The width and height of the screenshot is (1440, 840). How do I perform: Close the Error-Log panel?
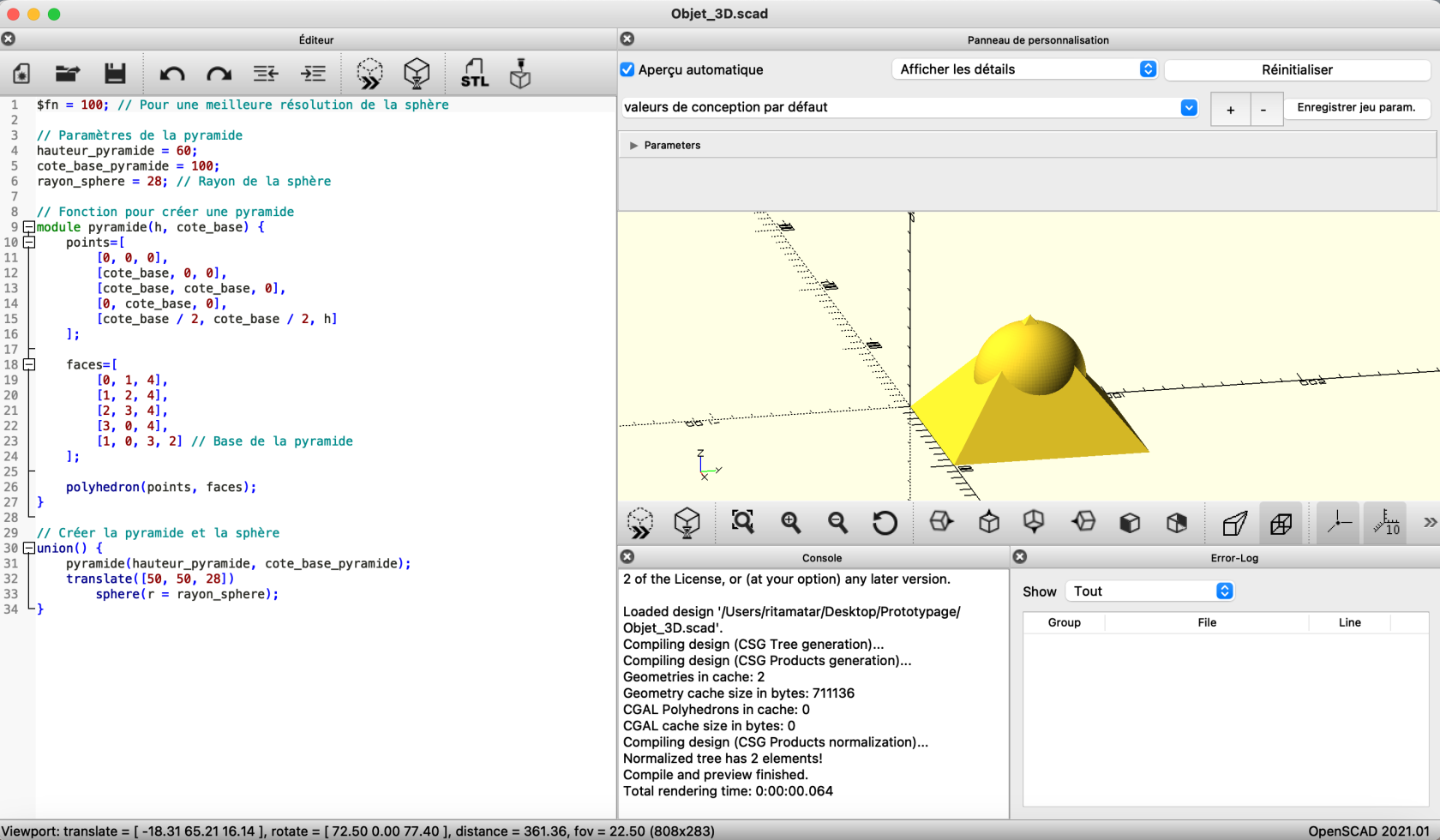point(1020,556)
